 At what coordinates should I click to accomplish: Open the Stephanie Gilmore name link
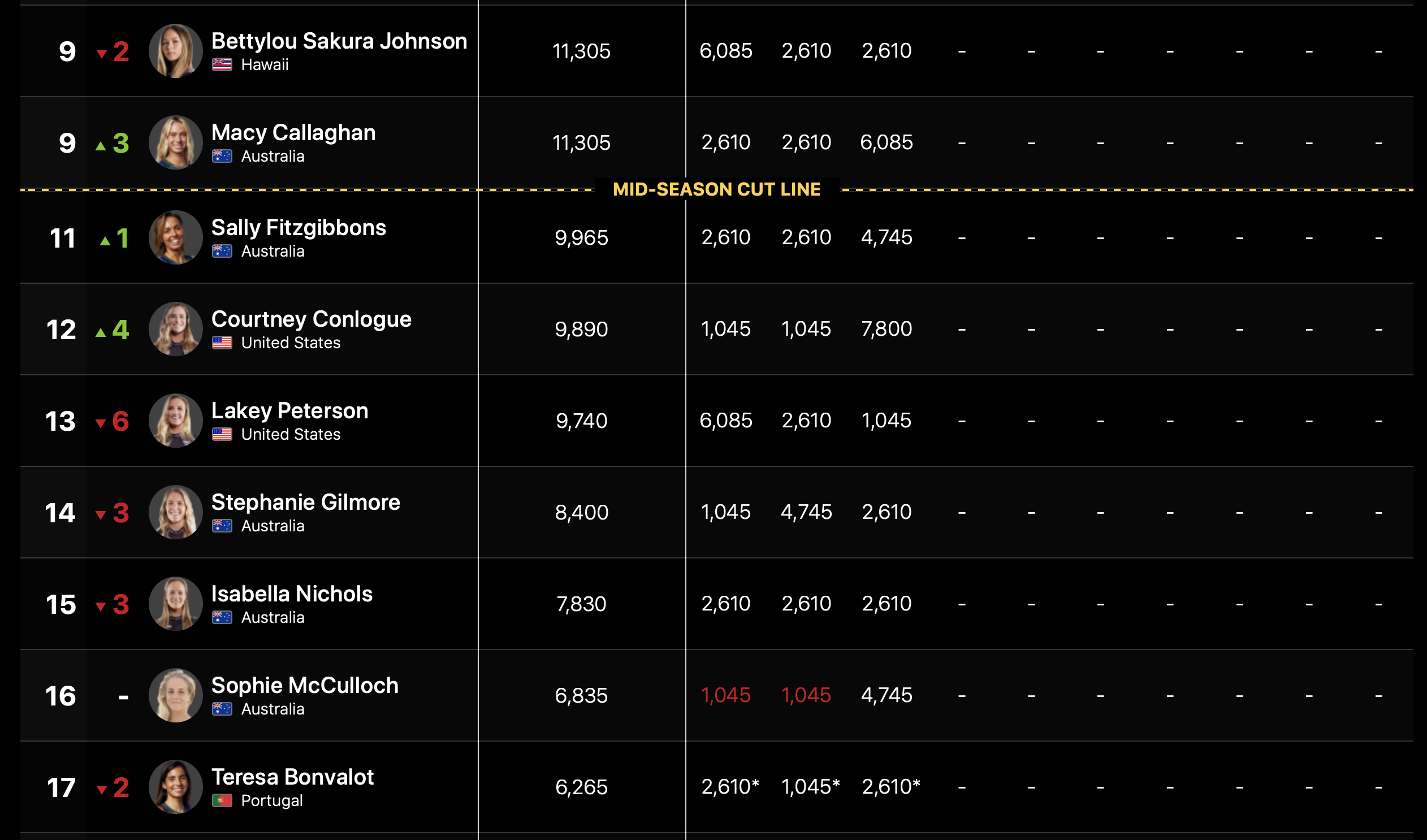[x=305, y=502]
